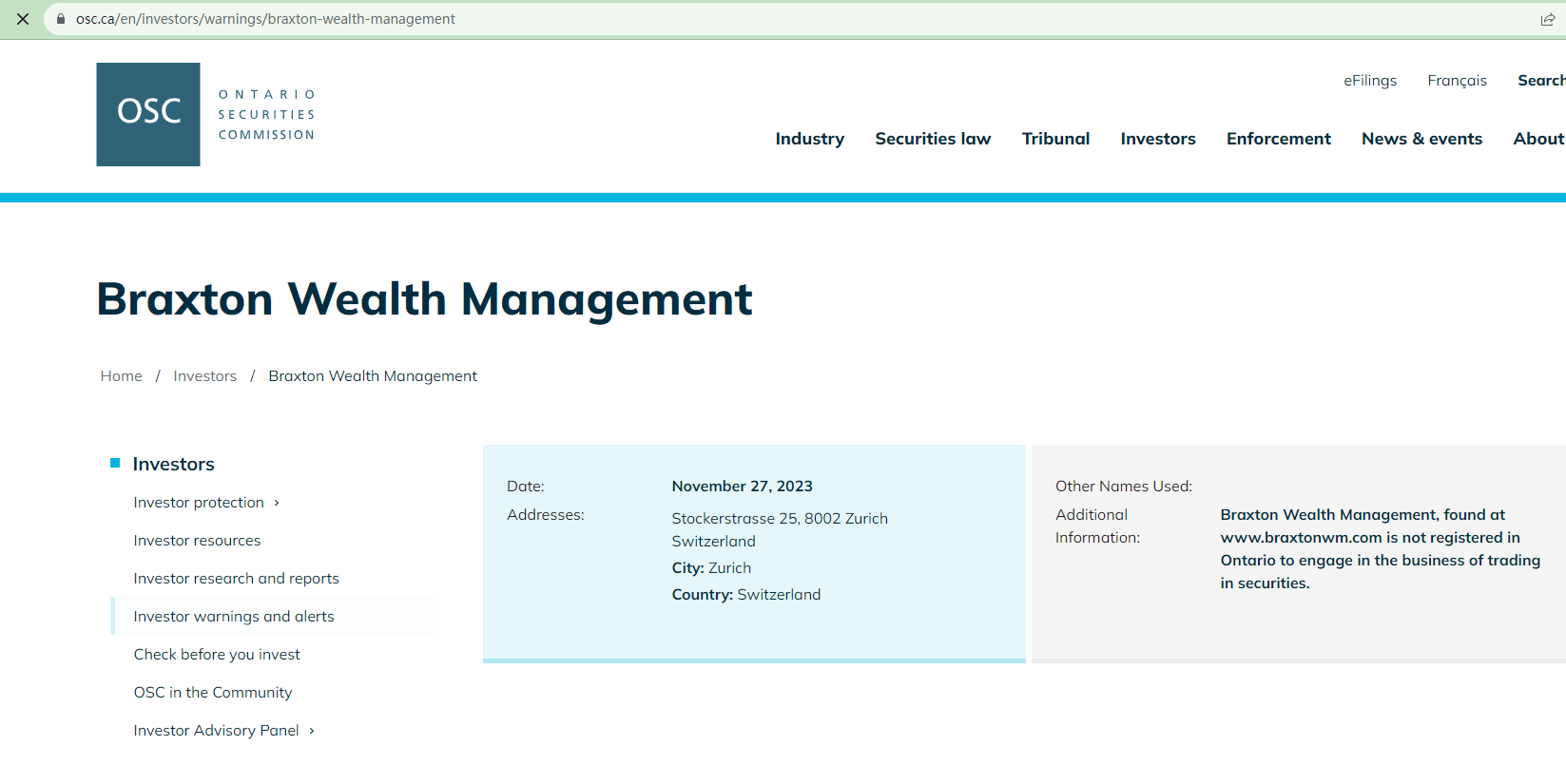The image size is (1566, 784).
Task: Open the Tribunal menu
Action: click(1055, 139)
